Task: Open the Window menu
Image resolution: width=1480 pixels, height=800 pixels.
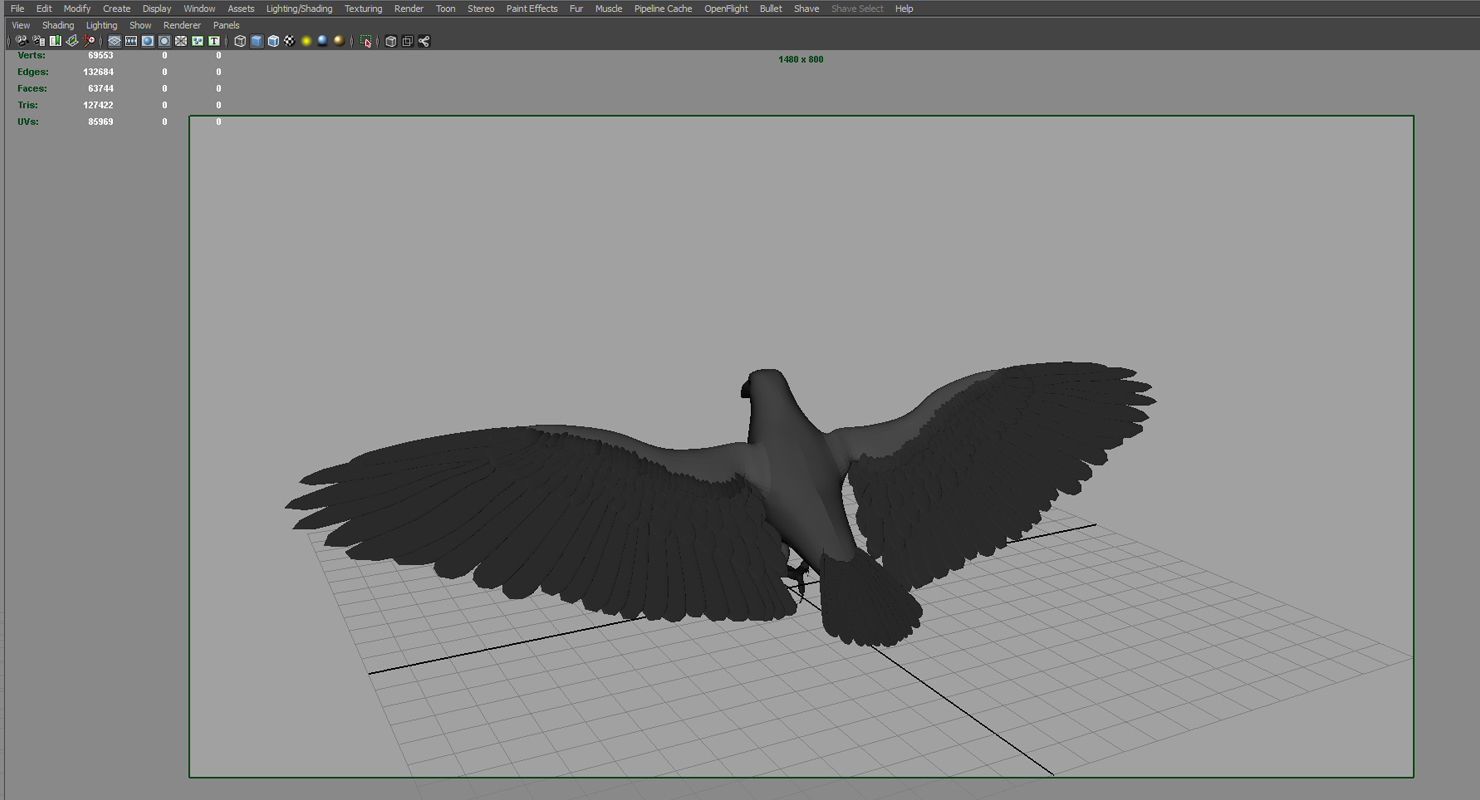Action: [199, 8]
